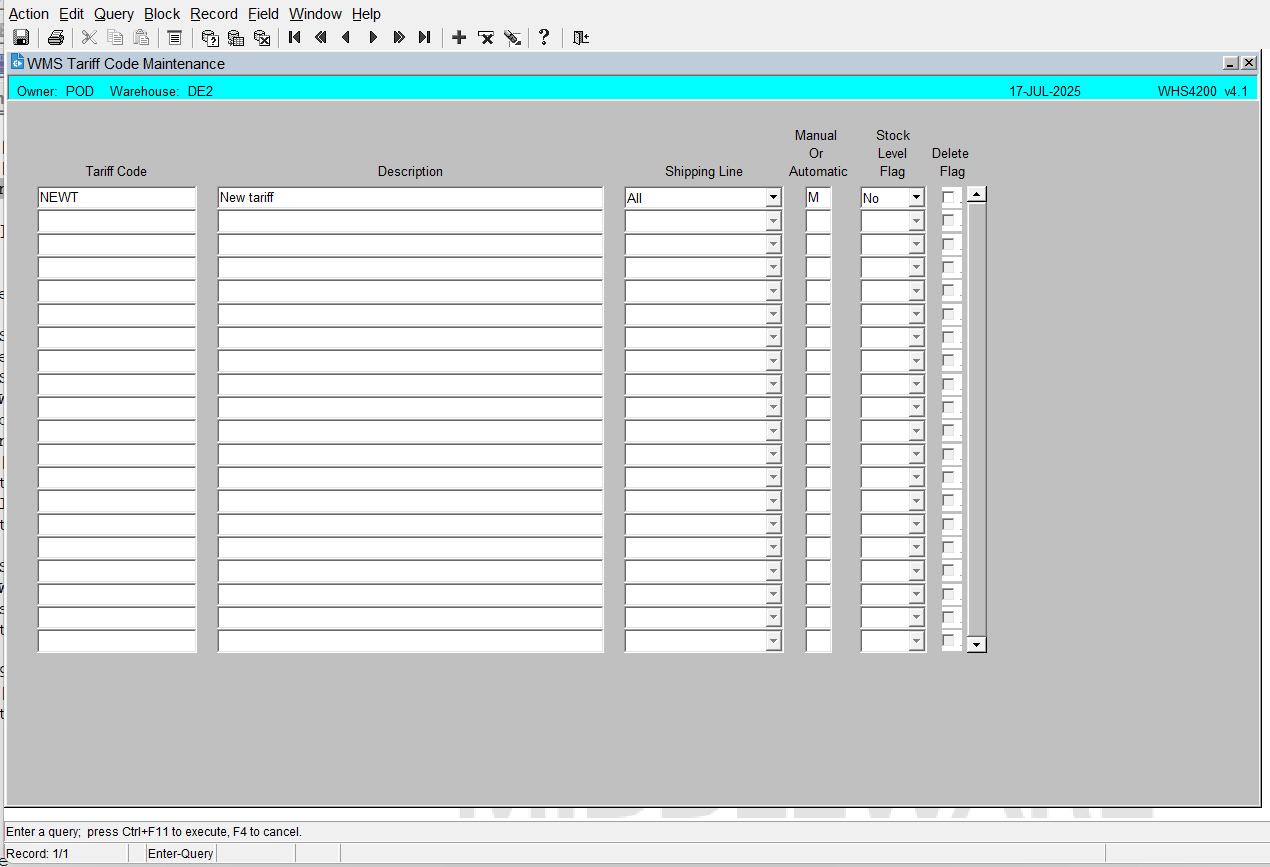
Task: Click the Enter Query icon
Action: coord(210,38)
